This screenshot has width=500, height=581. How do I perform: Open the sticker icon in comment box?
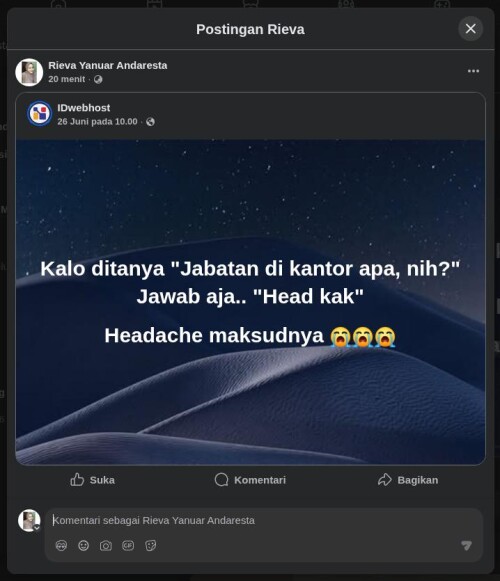coord(150,545)
